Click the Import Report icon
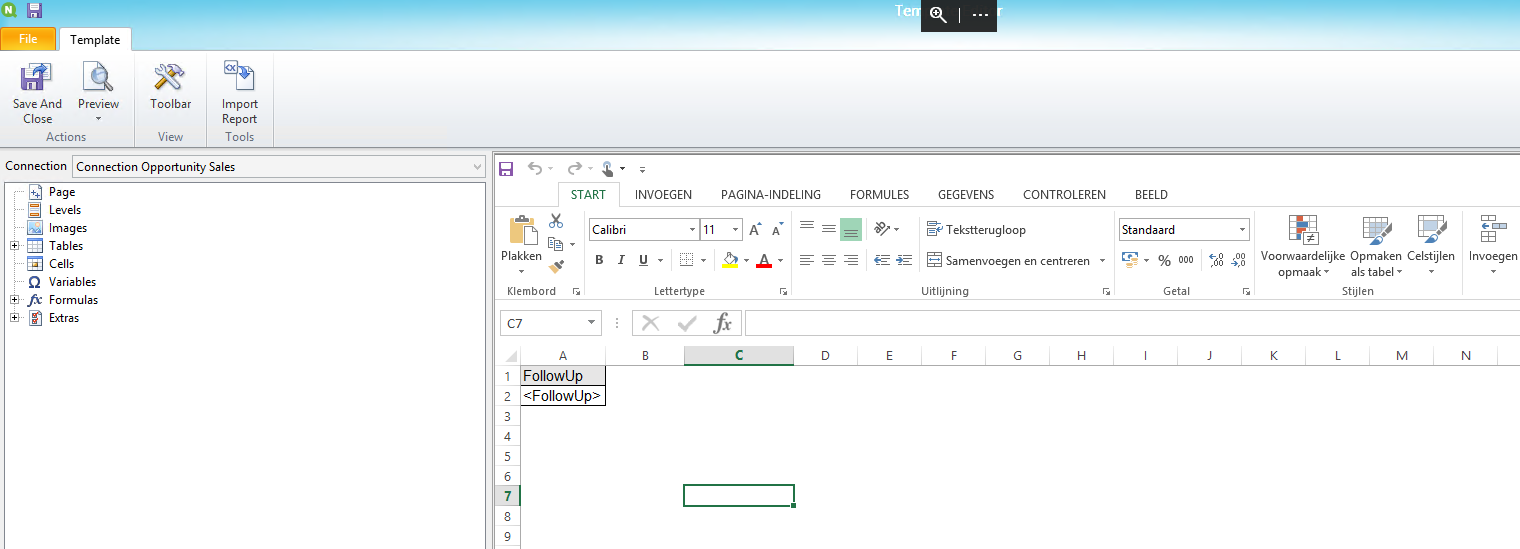 click(x=239, y=78)
